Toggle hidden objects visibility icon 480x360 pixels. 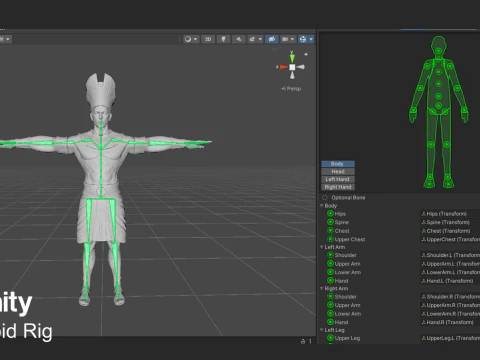click(272, 39)
